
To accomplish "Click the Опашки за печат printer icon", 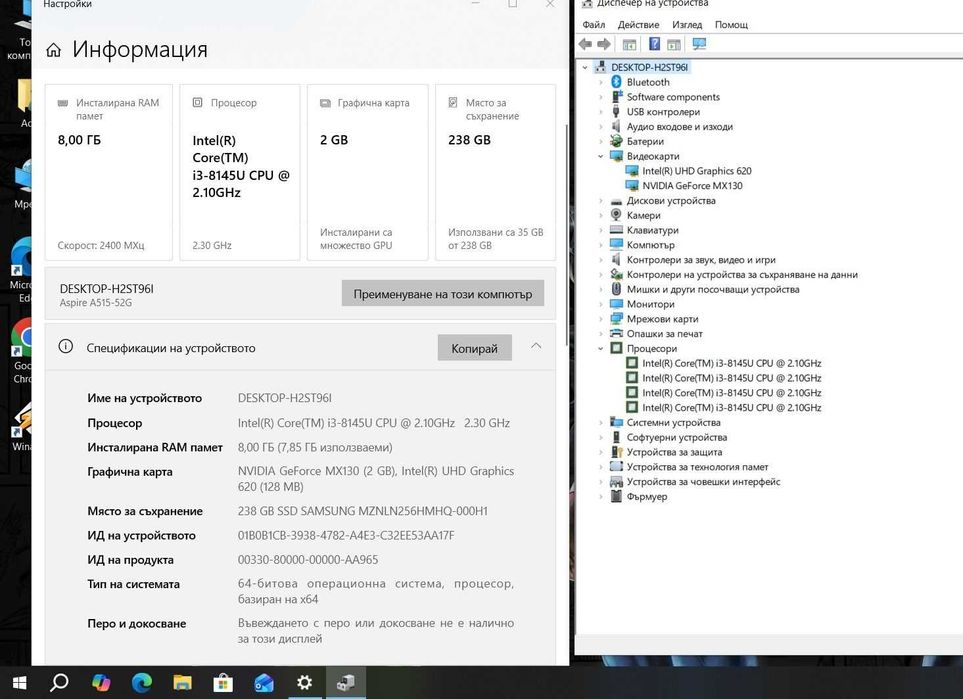I will point(616,333).
